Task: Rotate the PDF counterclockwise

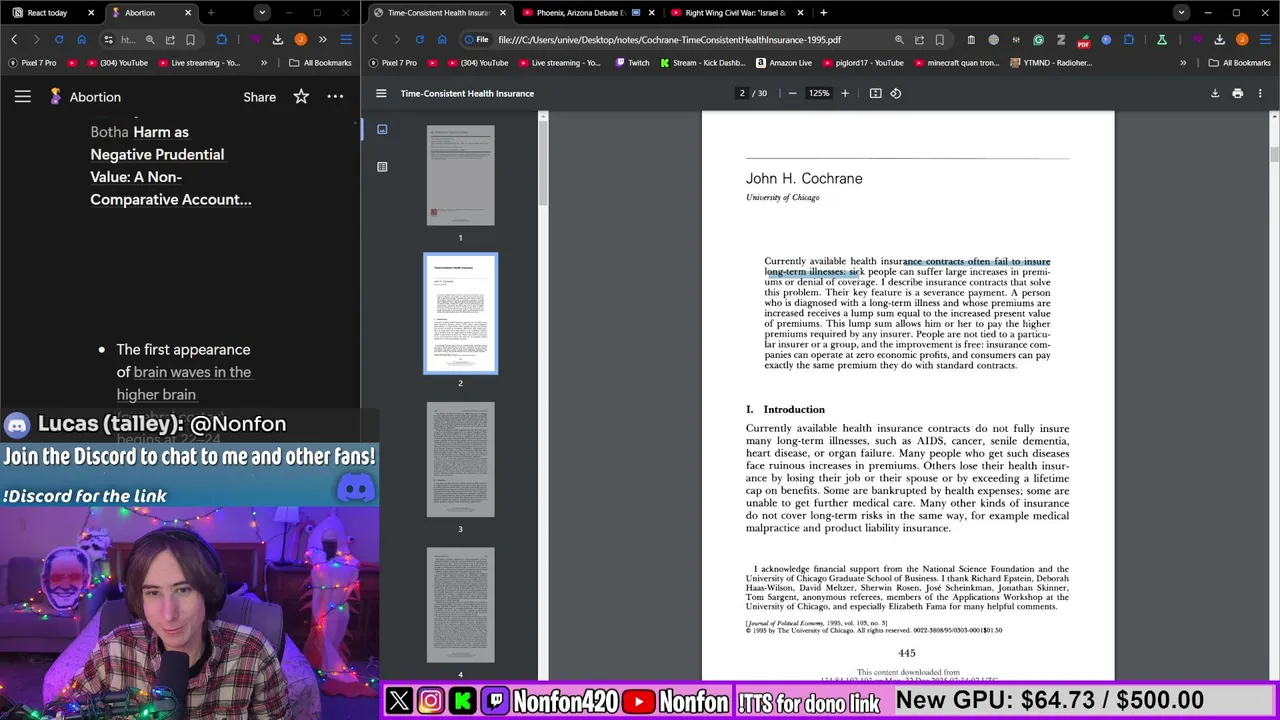Action: pyautogui.click(x=896, y=93)
